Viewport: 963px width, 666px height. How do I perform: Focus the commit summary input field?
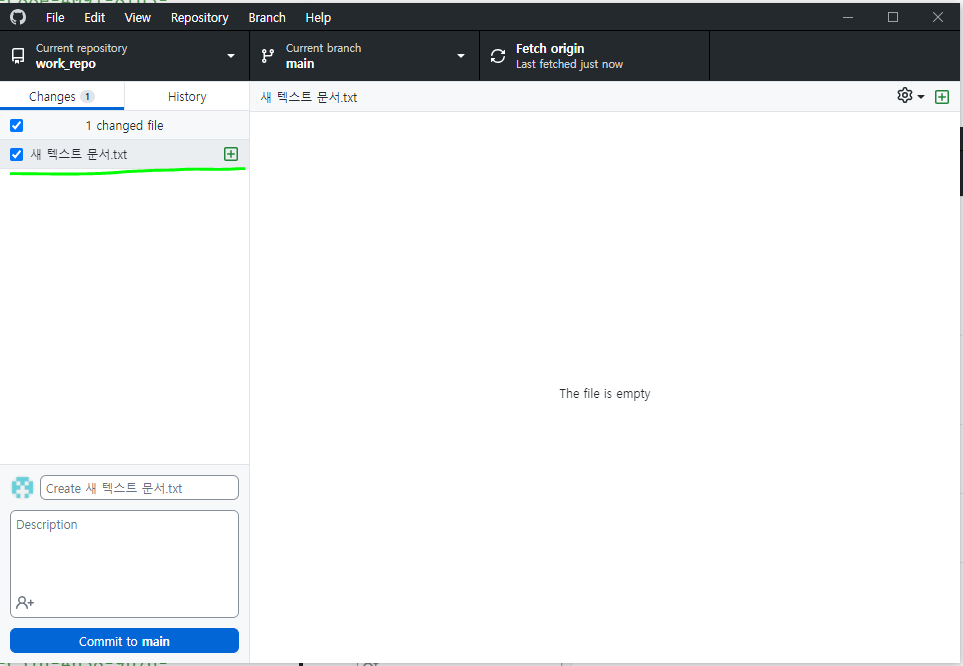[139, 488]
